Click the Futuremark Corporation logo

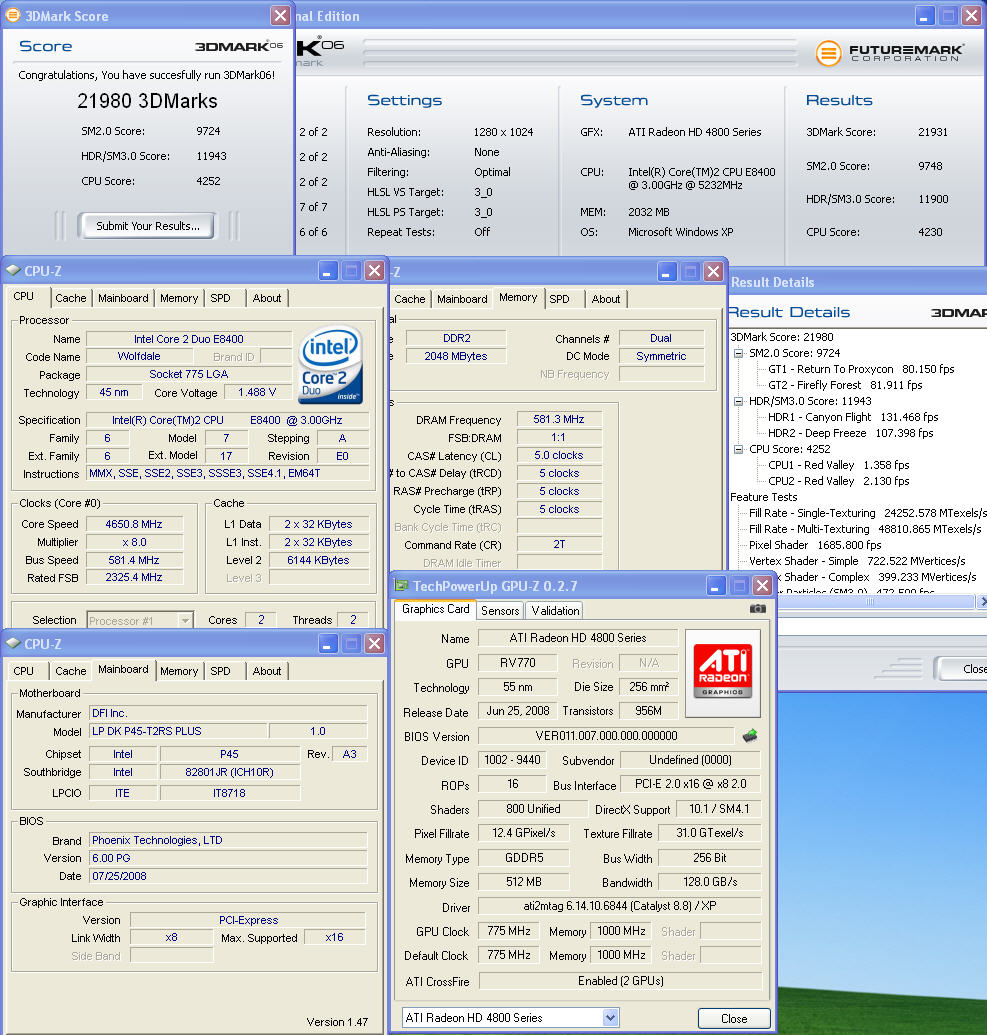(890, 53)
